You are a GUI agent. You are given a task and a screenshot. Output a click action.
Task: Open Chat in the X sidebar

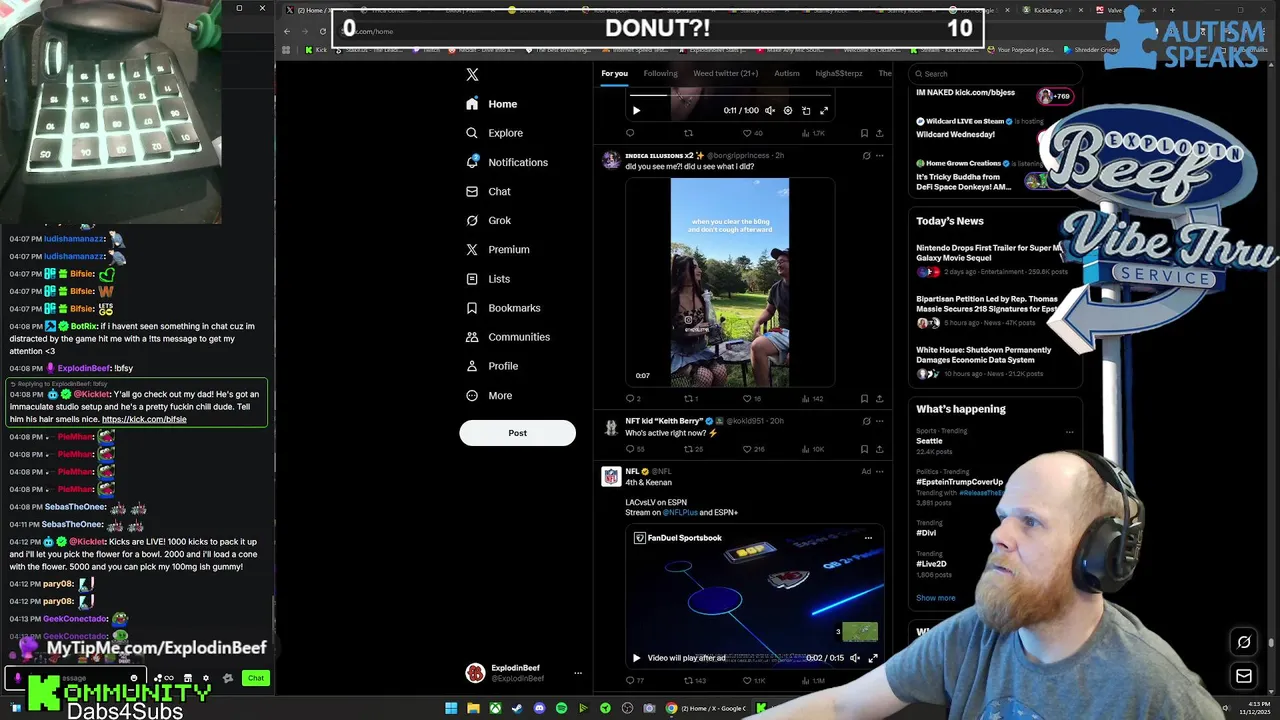488,191
